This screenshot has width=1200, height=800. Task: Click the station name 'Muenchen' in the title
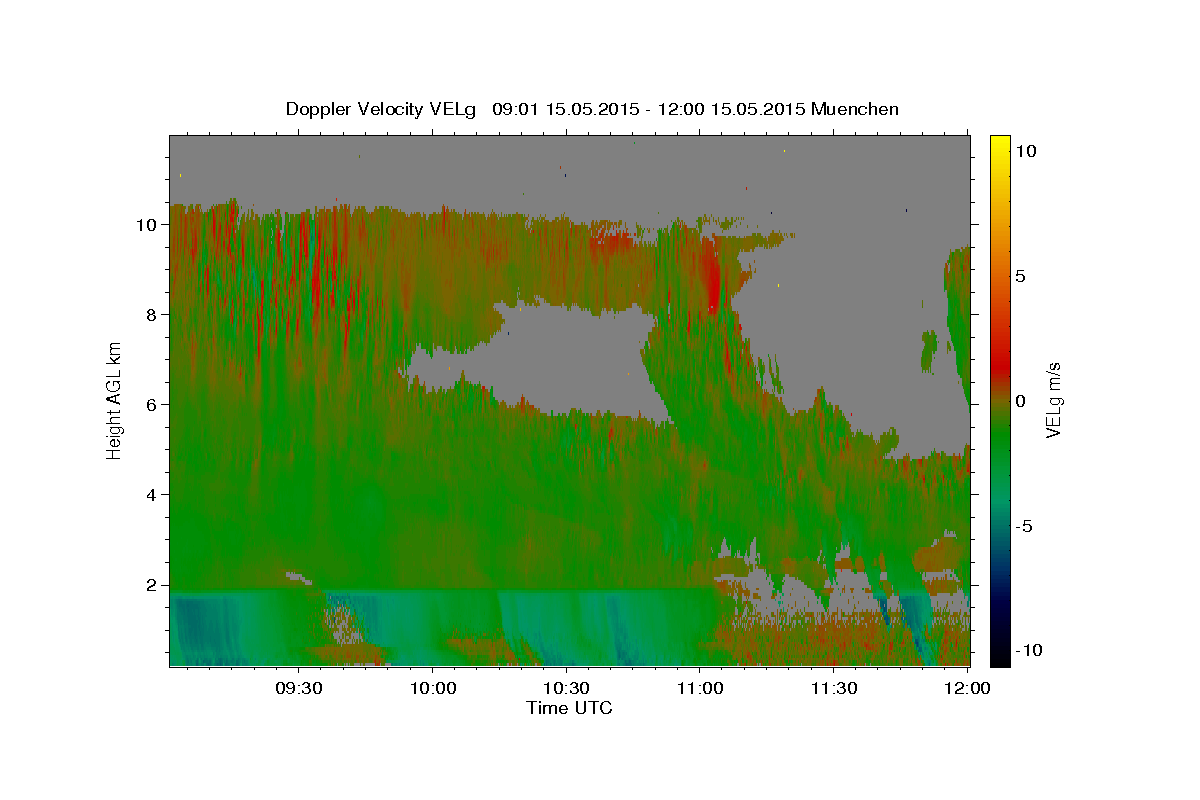[855, 109]
